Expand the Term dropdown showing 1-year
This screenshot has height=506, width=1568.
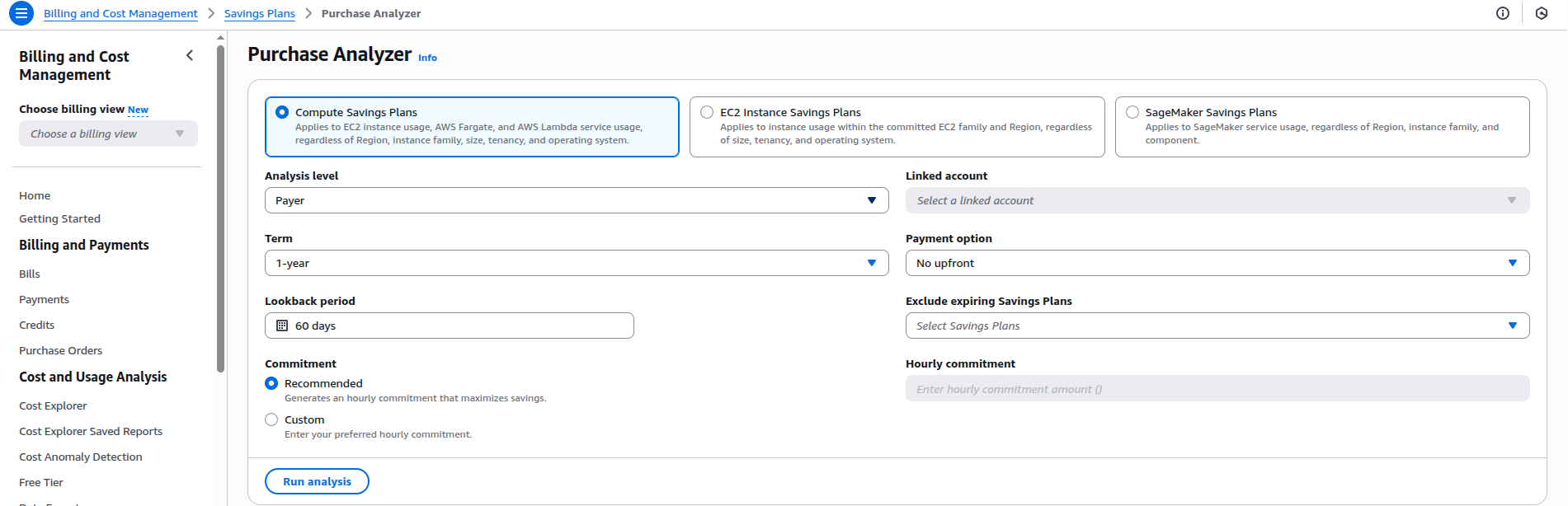pyautogui.click(x=576, y=263)
